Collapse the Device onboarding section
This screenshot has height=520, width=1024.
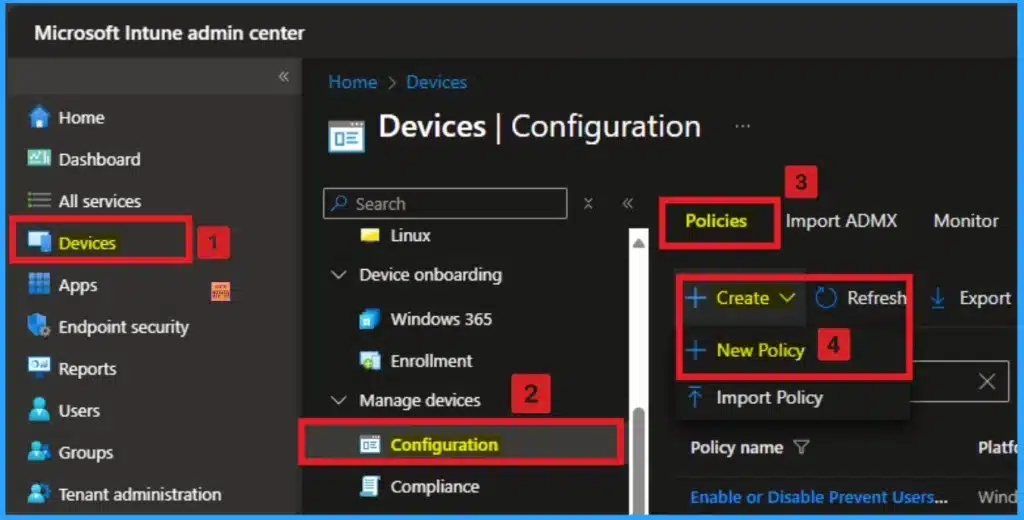click(x=339, y=274)
